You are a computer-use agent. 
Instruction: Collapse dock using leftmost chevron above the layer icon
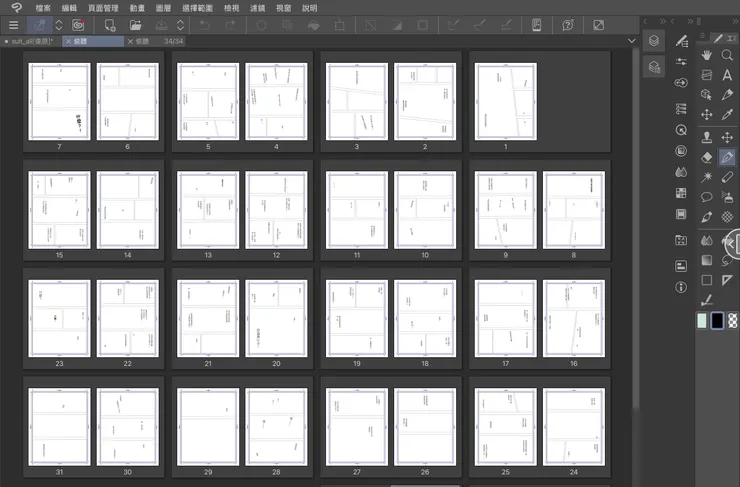(x=645, y=21)
